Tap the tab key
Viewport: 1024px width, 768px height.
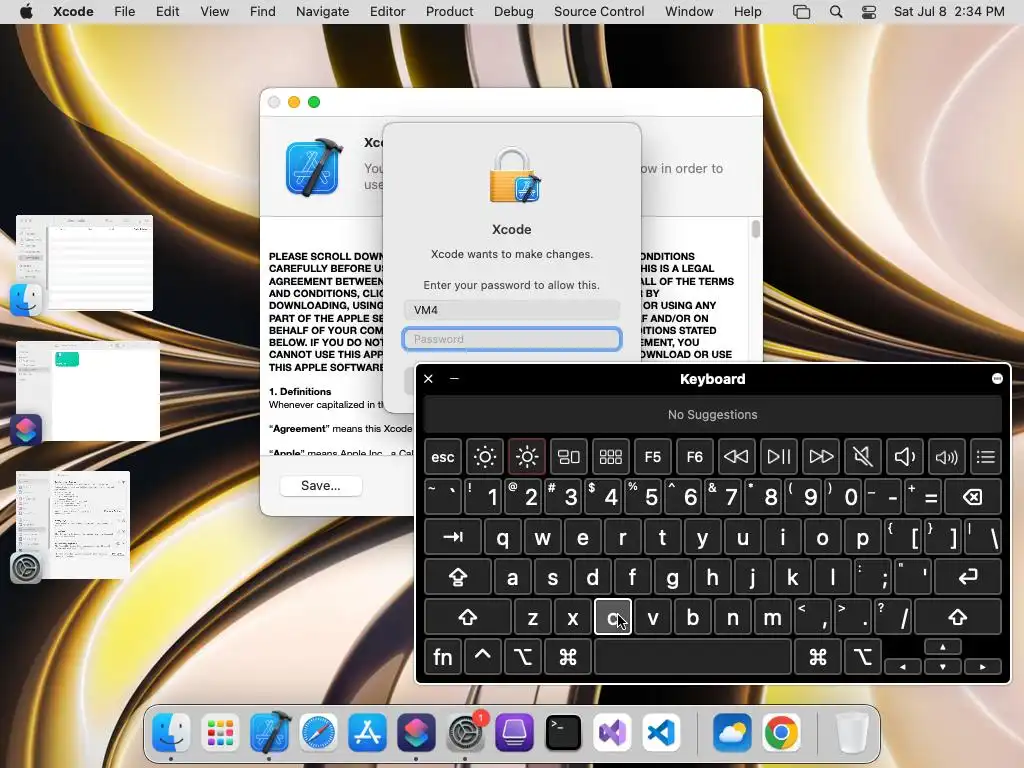(453, 537)
